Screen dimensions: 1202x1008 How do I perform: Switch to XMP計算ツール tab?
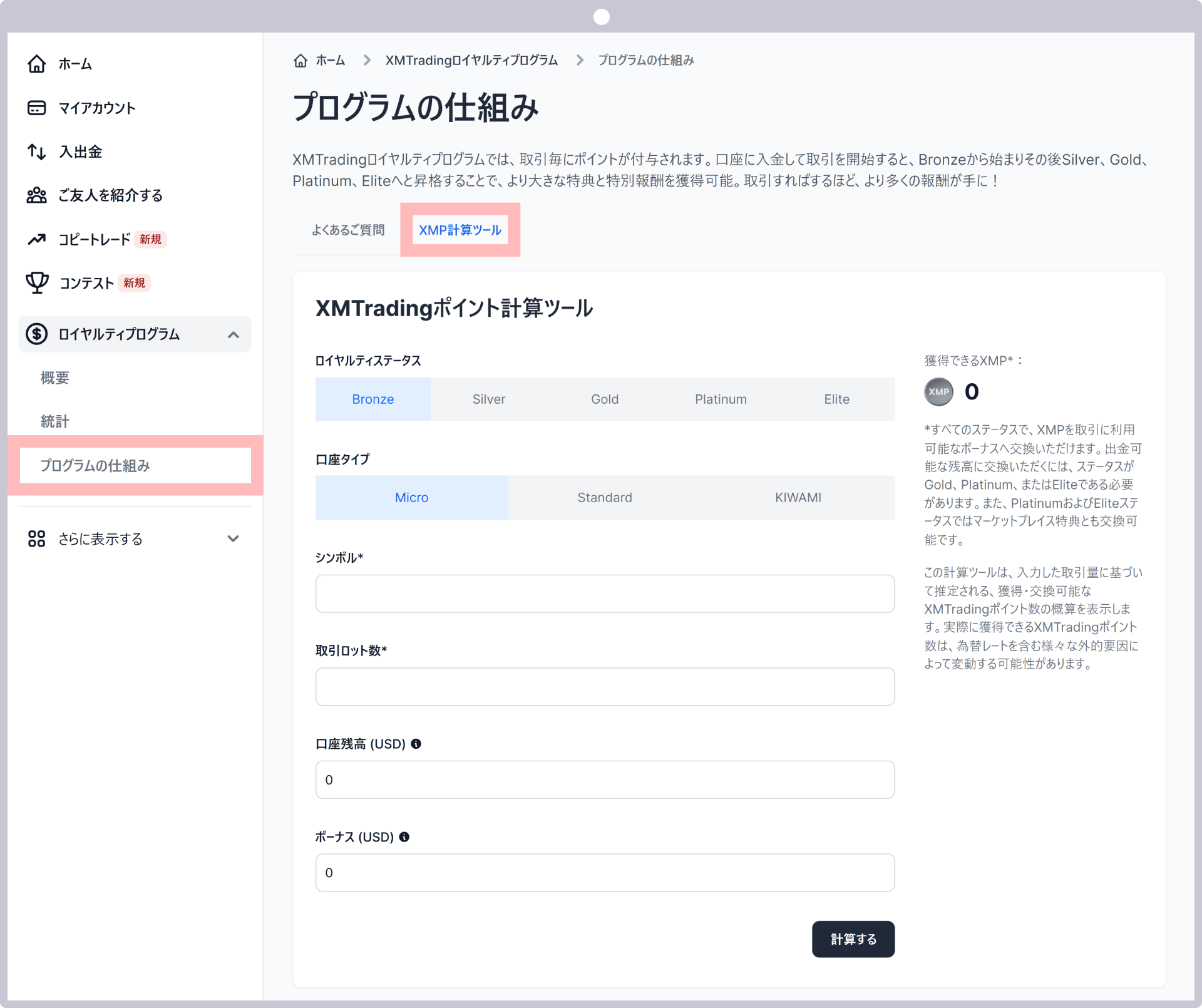pos(460,230)
